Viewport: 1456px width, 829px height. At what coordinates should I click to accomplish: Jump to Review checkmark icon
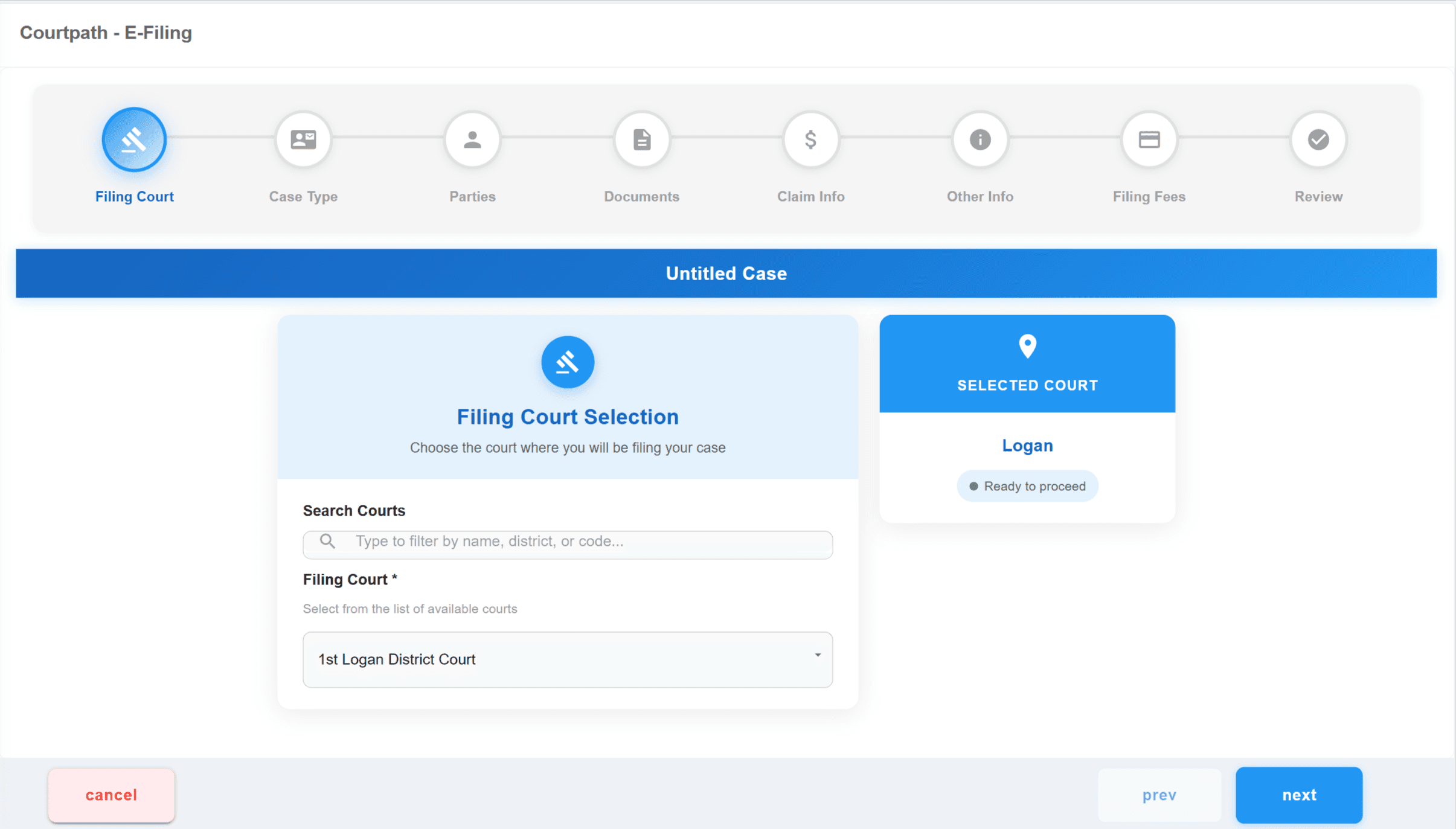click(1318, 139)
